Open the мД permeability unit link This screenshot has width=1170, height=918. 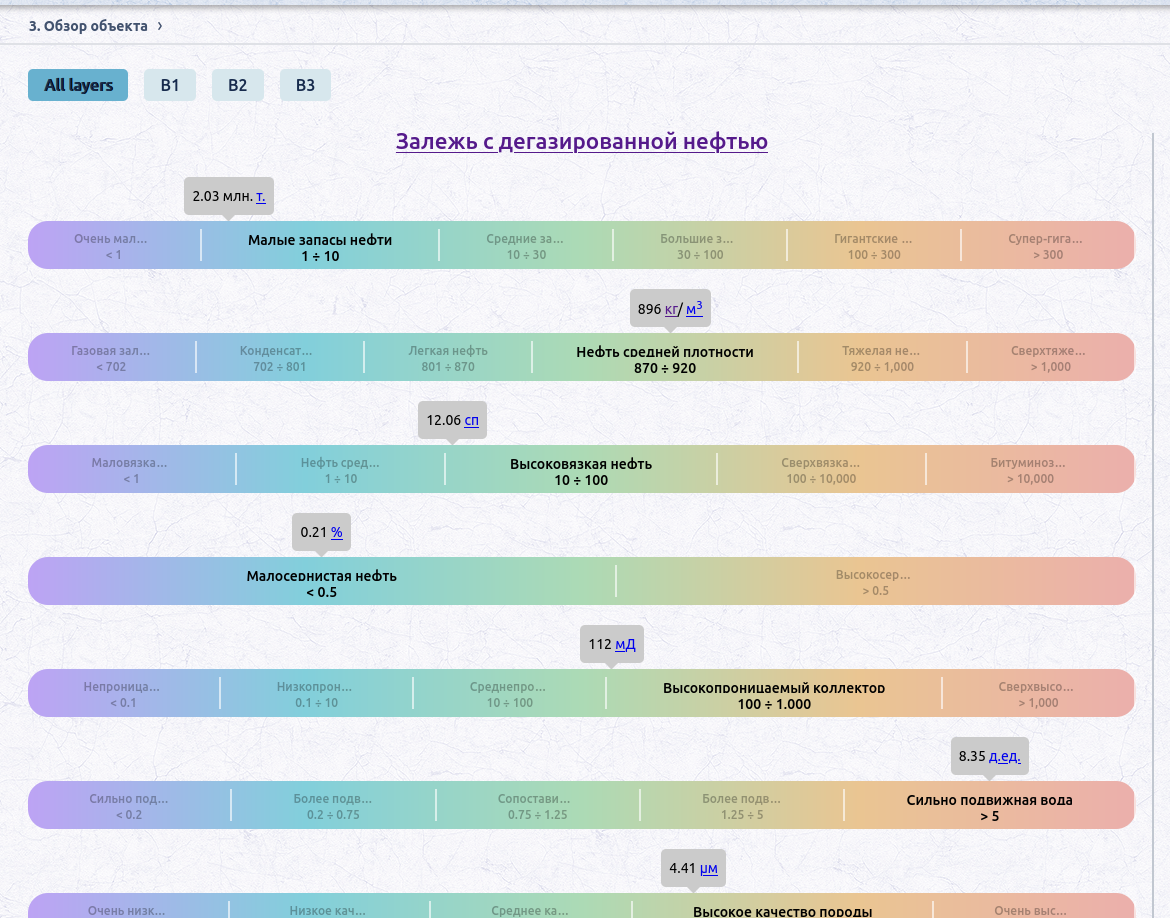click(x=625, y=644)
